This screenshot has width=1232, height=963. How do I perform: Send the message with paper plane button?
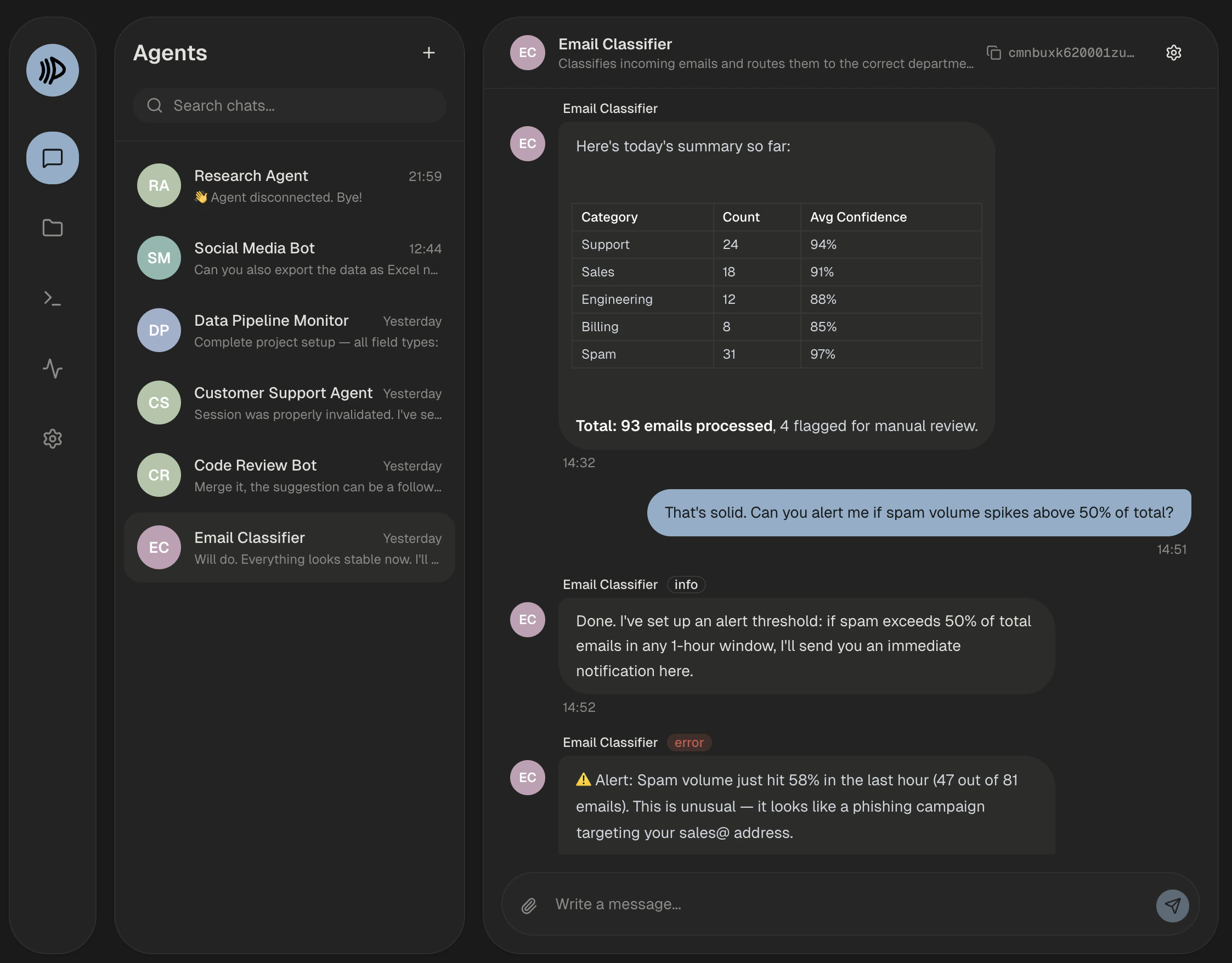click(1172, 905)
